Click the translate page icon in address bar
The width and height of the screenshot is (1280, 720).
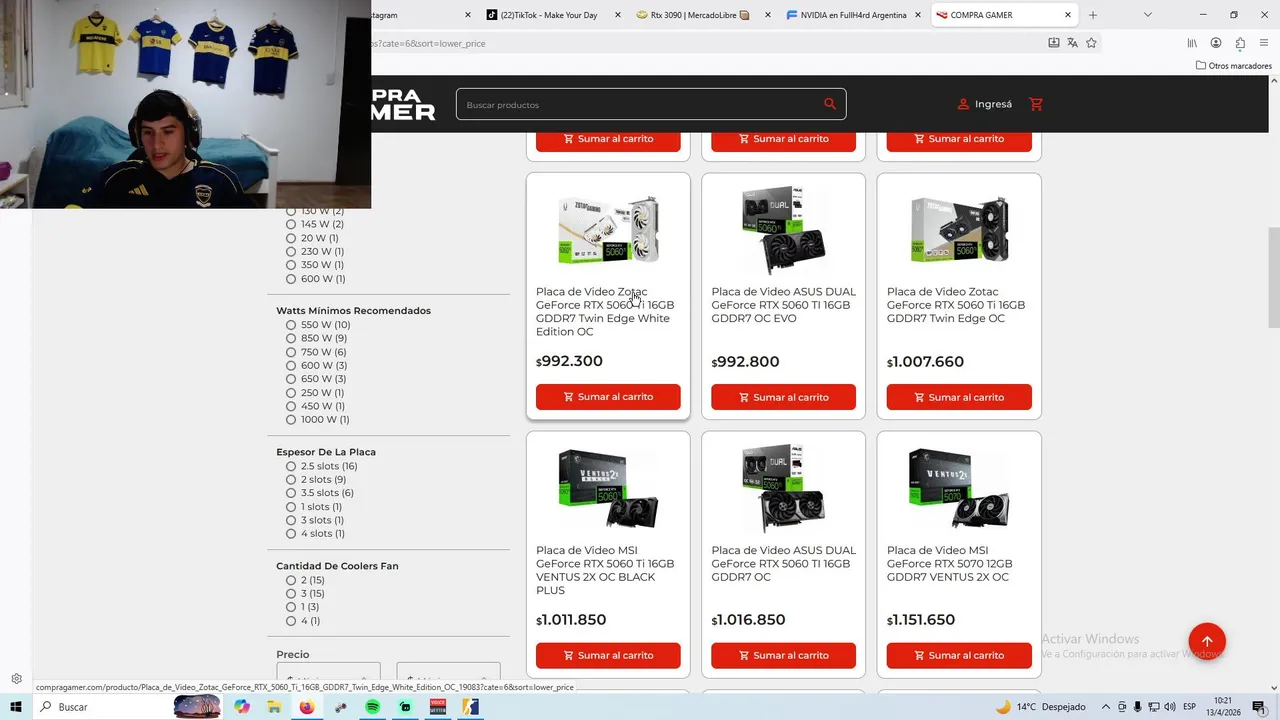coord(1072,43)
